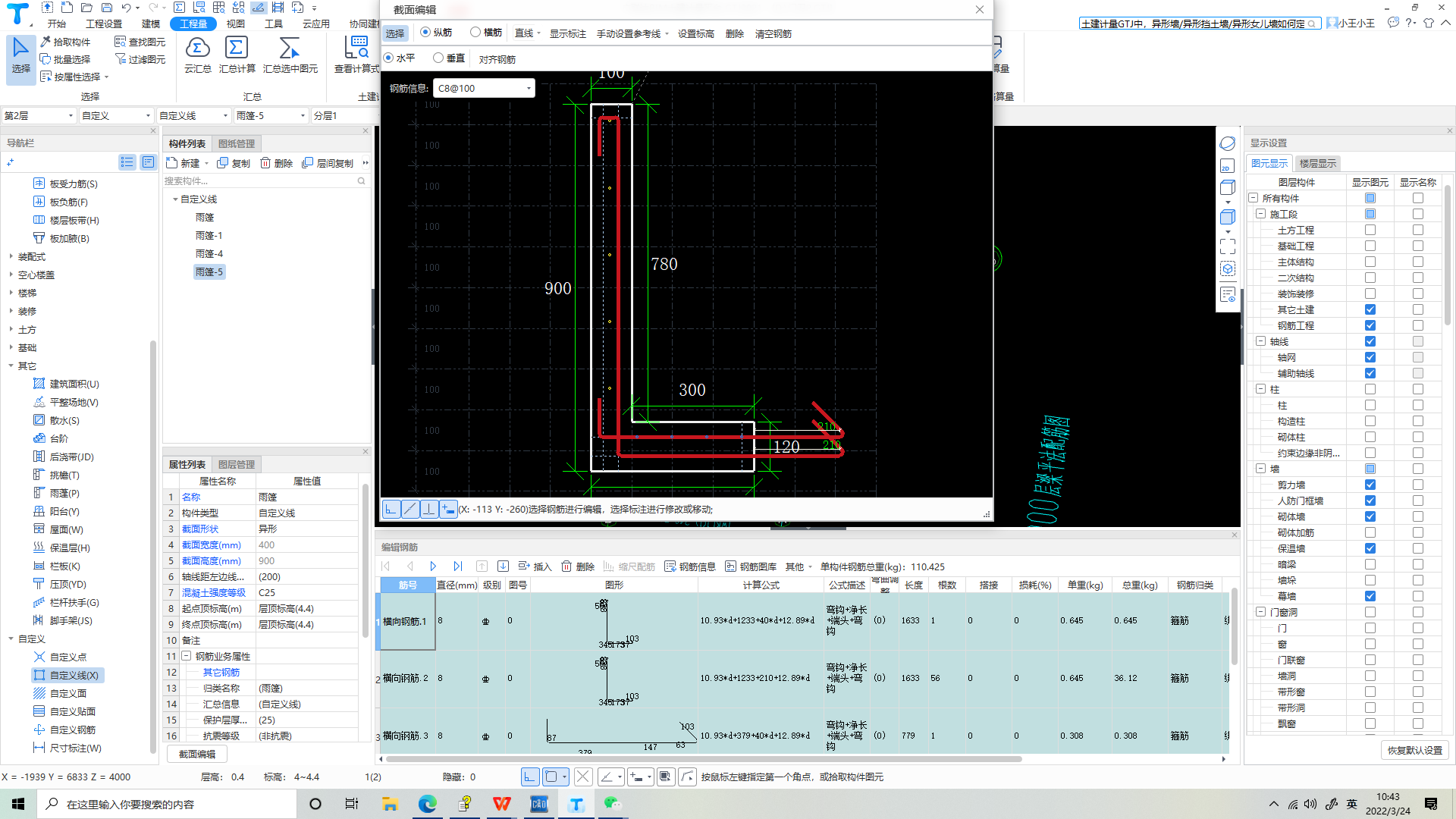Collapse 钢筋业务属性 property group
The image size is (1456, 819).
pos(186,656)
